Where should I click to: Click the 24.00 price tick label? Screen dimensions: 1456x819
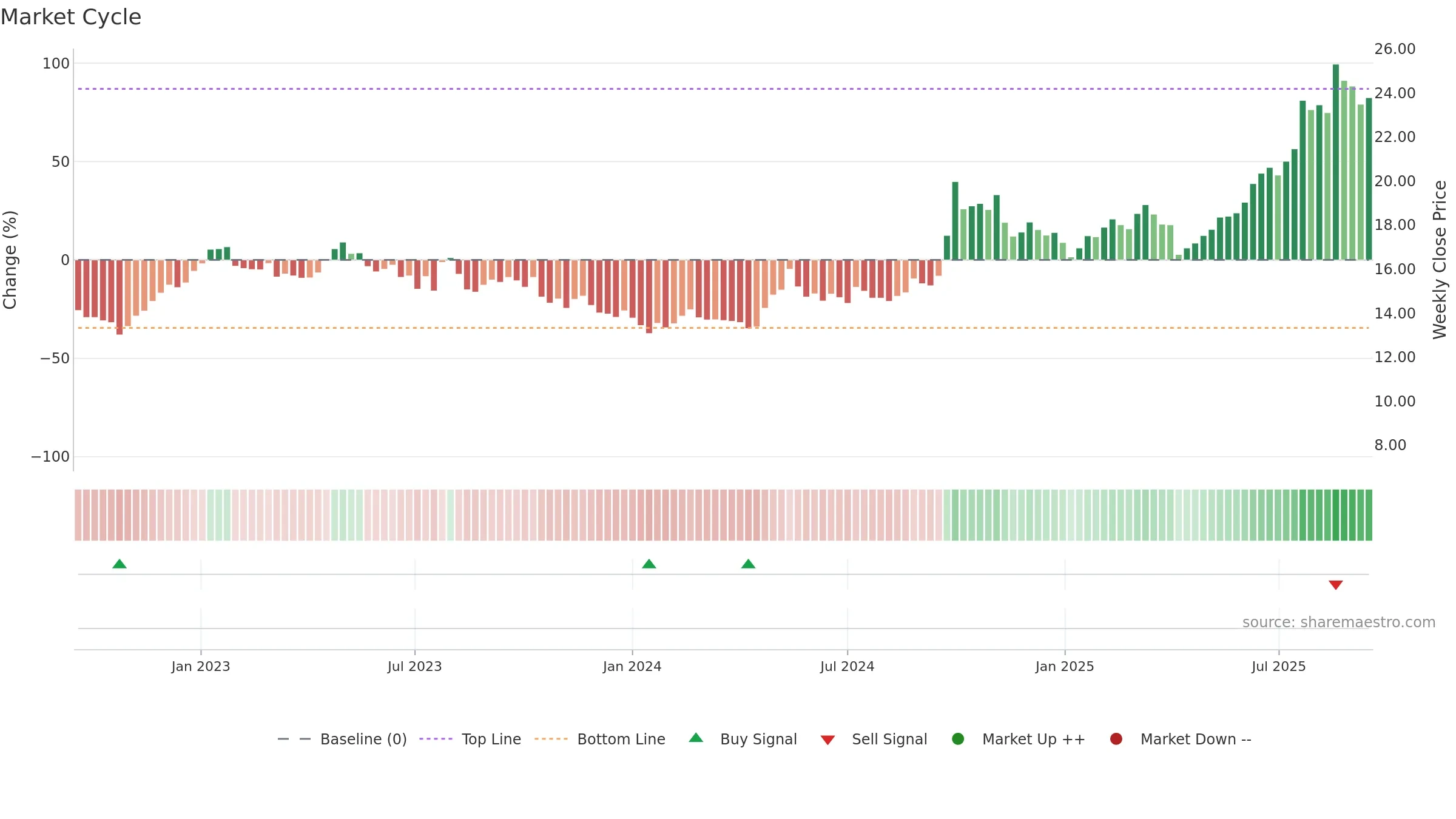click(1395, 93)
